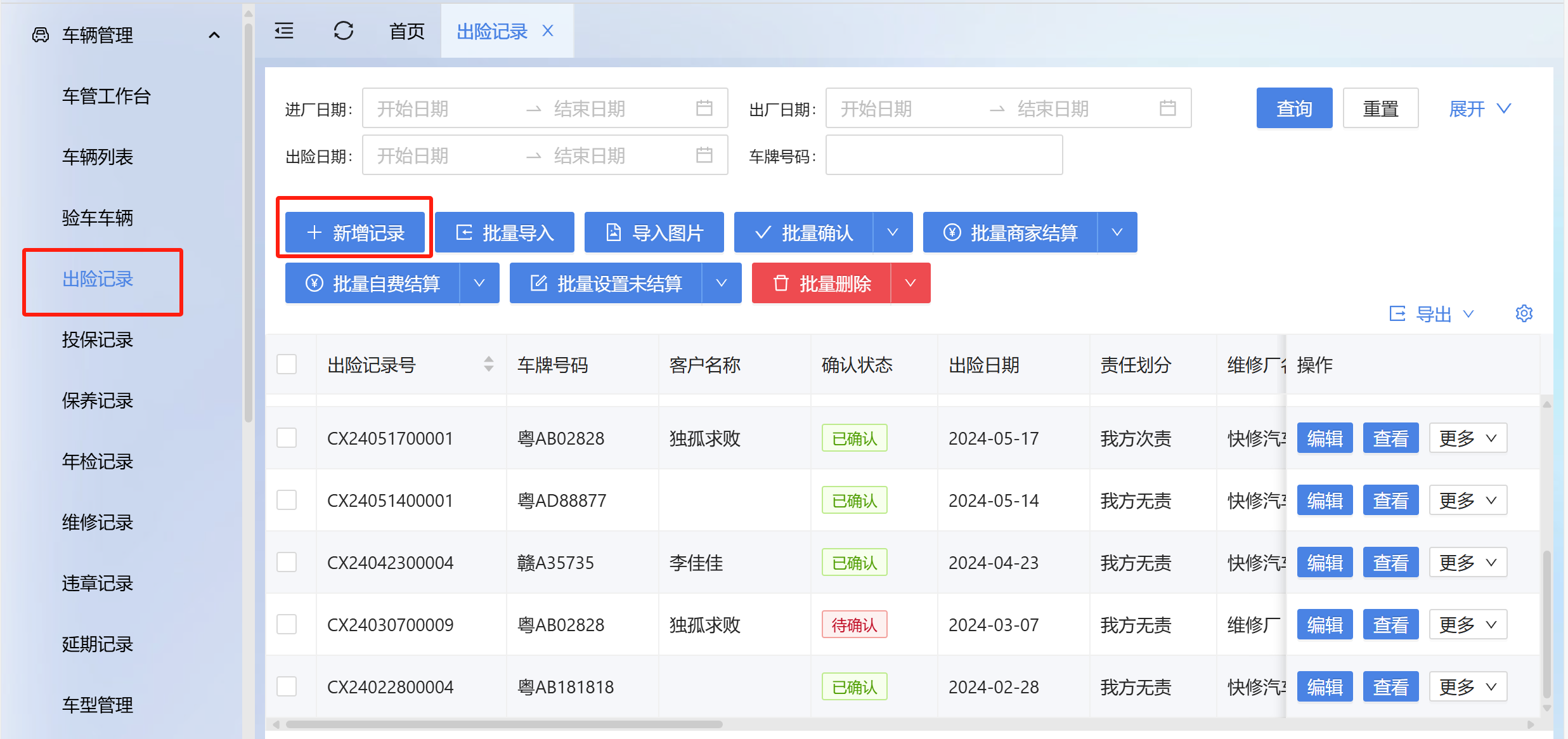Toggle the select-all header checkbox

pyautogui.click(x=287, y=365)
